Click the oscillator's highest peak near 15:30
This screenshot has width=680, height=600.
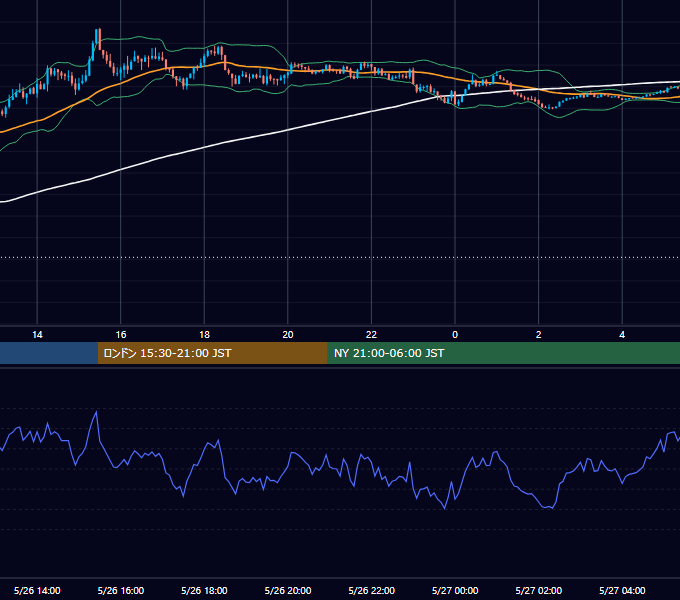click(x=96, y=412)
